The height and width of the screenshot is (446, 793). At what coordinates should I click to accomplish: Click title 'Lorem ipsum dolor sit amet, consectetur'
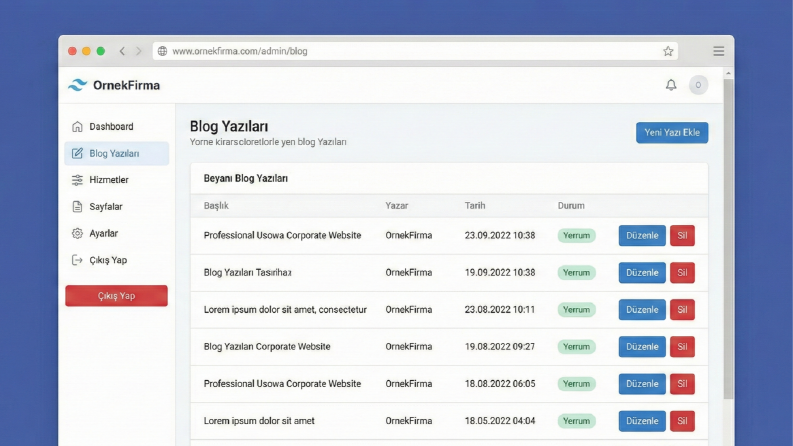[285, 309]
